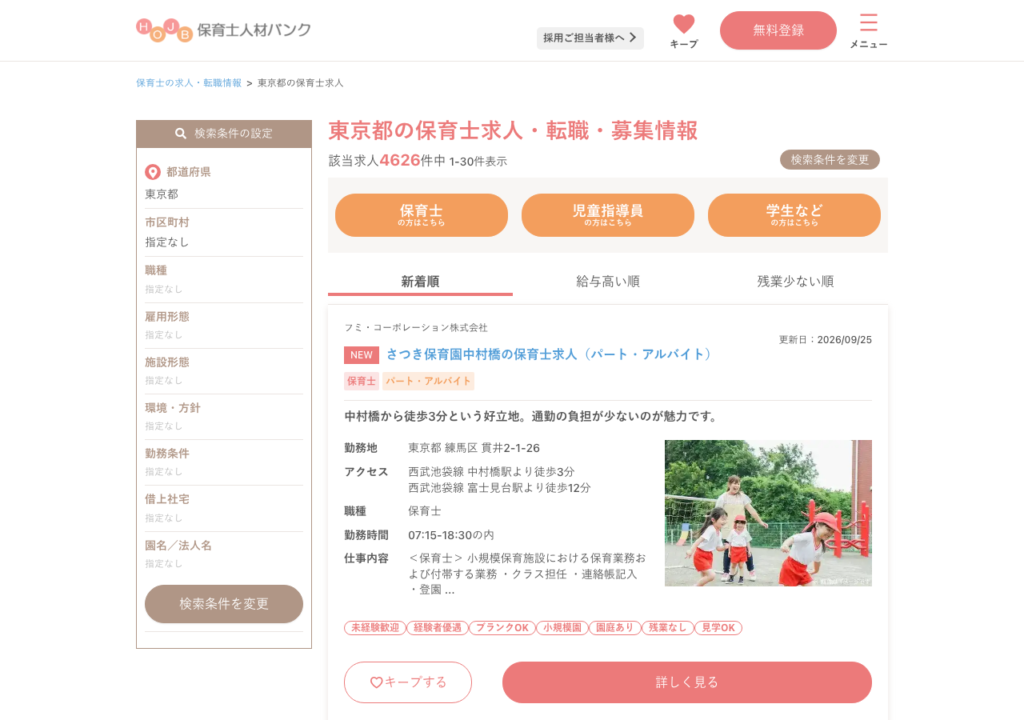This screenshot has width=1024, height=720.
Task: Switch to the 給与高い順 tab
Action: [x=607, y=282]
